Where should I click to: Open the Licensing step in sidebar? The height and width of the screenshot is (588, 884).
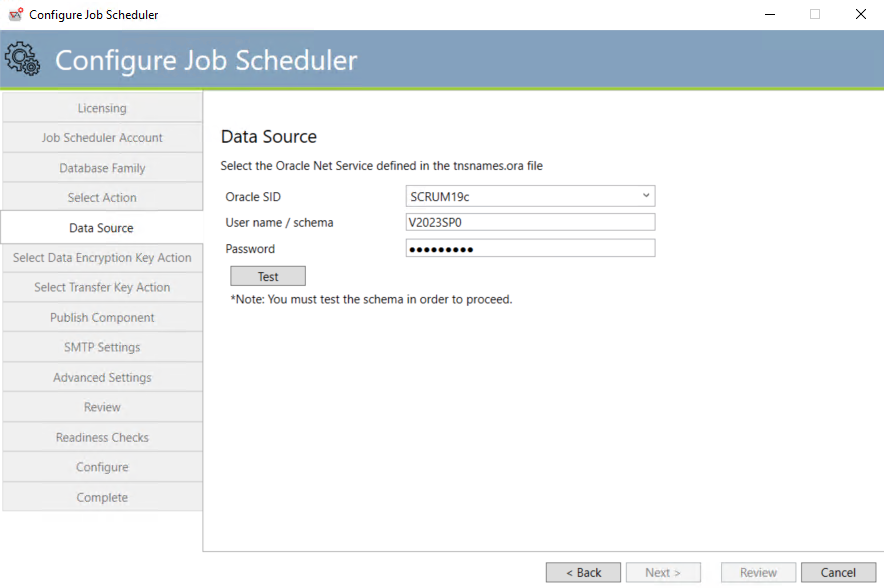pyautogui.click(x=102, y=108)
